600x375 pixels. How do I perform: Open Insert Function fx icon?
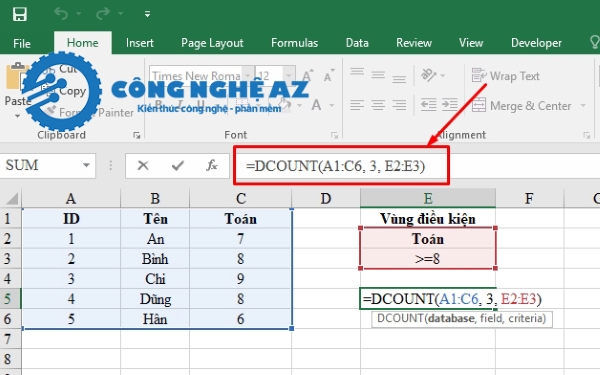[x=212, y=165]
